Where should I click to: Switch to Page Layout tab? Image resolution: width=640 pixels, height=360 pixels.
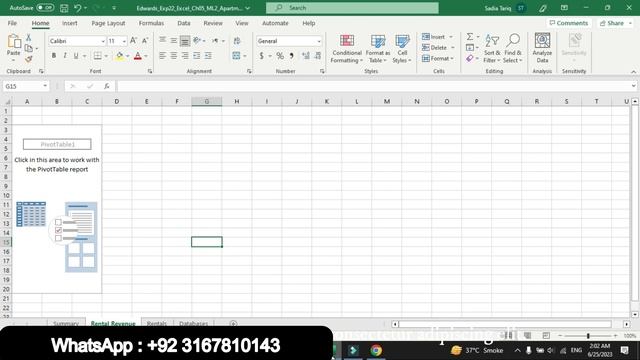108,23
